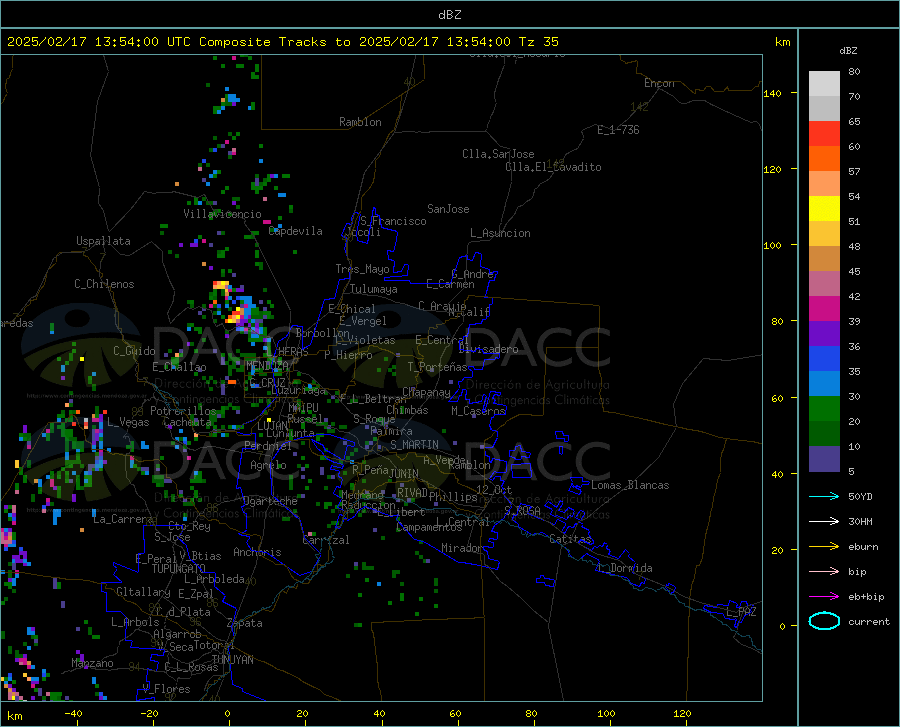The height and width of the screenshot is (727, 900).
Task: Click the 'Ramblon' label near the map top
Action: point(360,122)
